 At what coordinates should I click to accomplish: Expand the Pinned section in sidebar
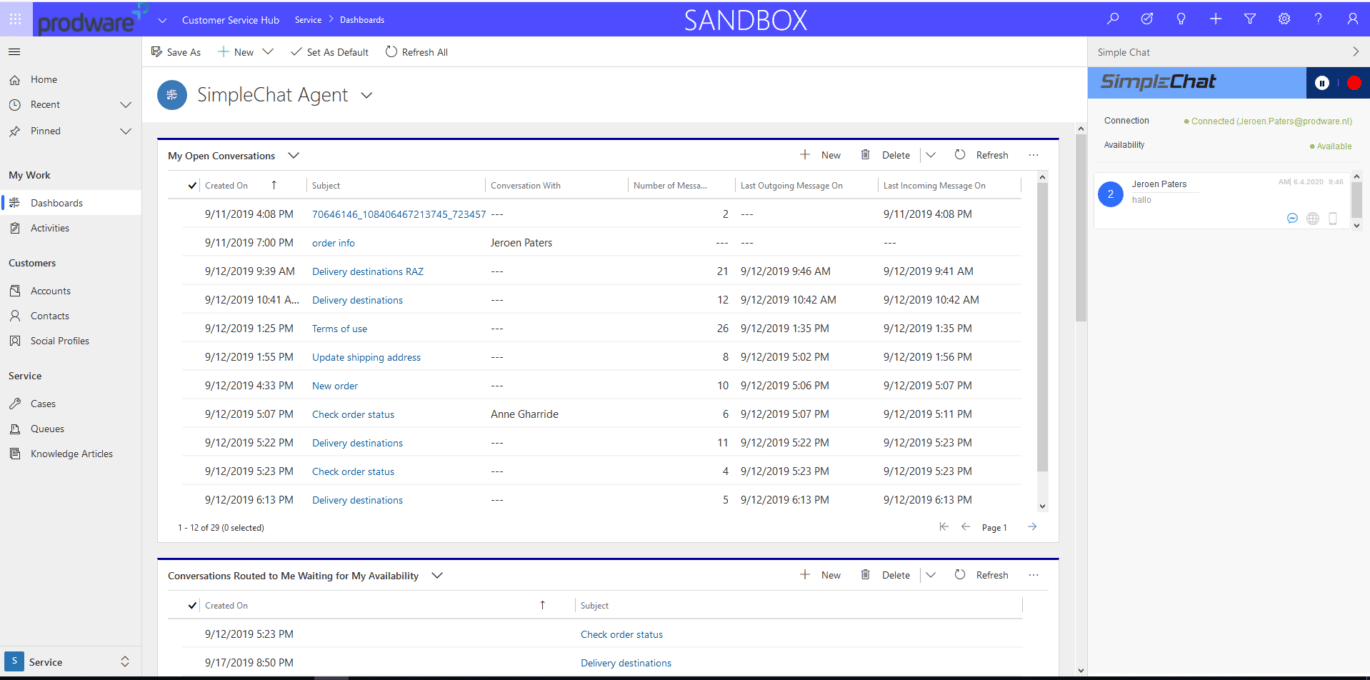tap(125, 131)
